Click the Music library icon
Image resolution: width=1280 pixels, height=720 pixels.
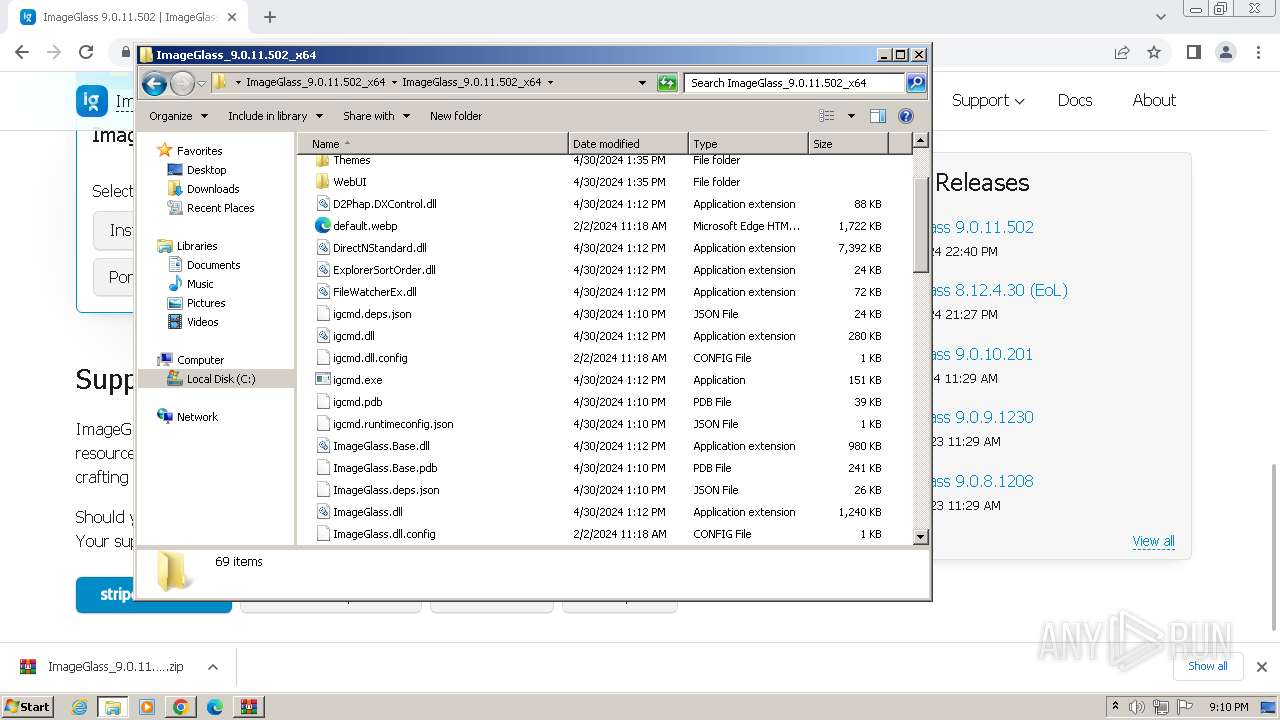click(x=175, y=284)
